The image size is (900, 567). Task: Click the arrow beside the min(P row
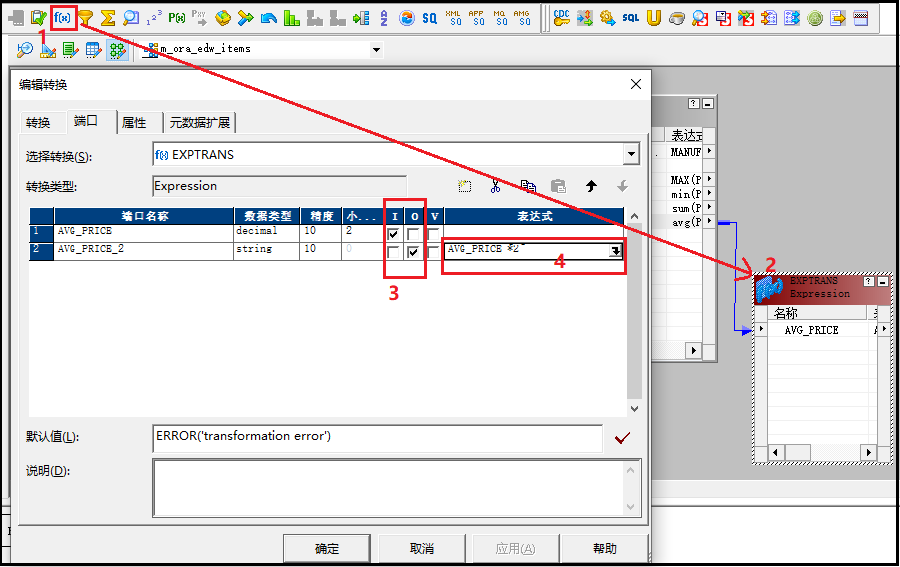point(709,193)
